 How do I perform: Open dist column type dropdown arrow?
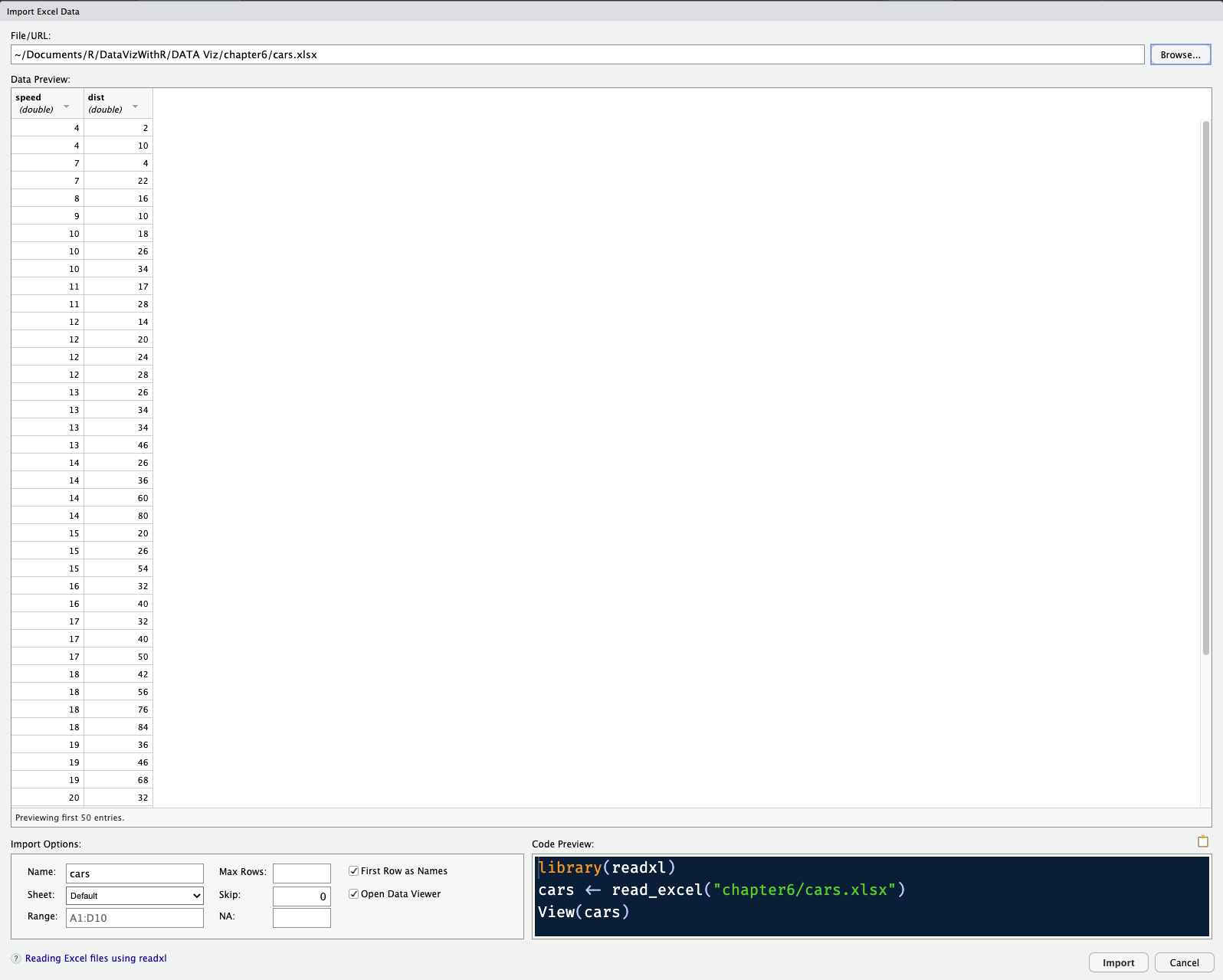[x=136, y=107]
